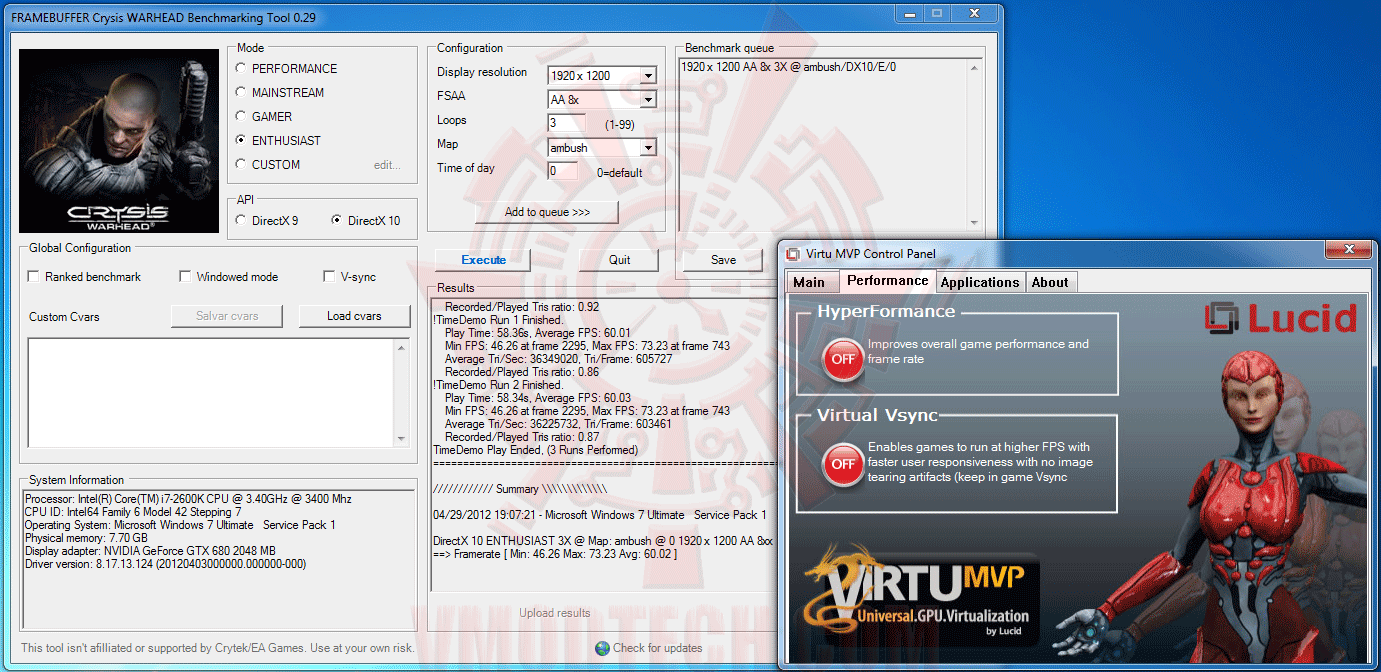Click Check for updates link
This screenshot has height=672, width=1381.
click(x=657, y=648)
